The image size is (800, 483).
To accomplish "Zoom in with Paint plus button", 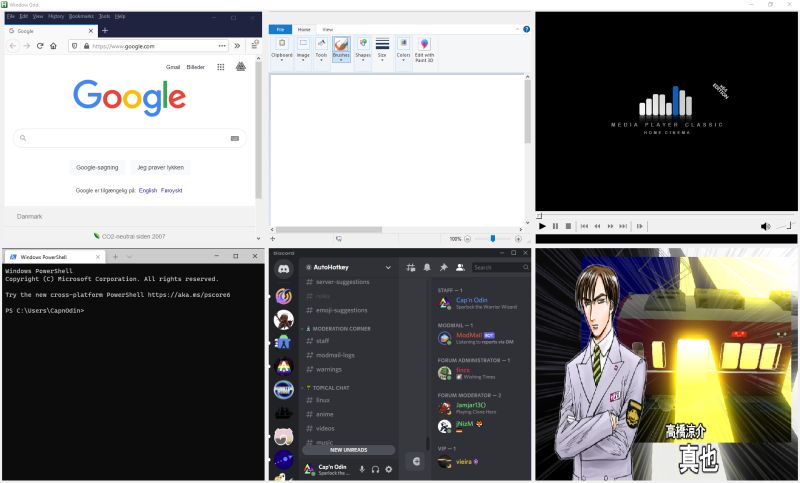I will coord(518,239).
